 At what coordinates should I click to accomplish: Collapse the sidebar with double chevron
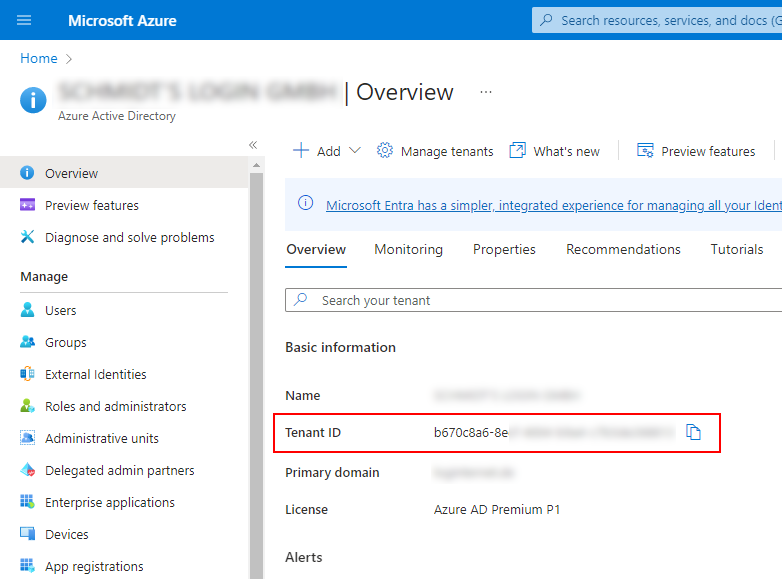pyautogui.click(x=253, y=145)
